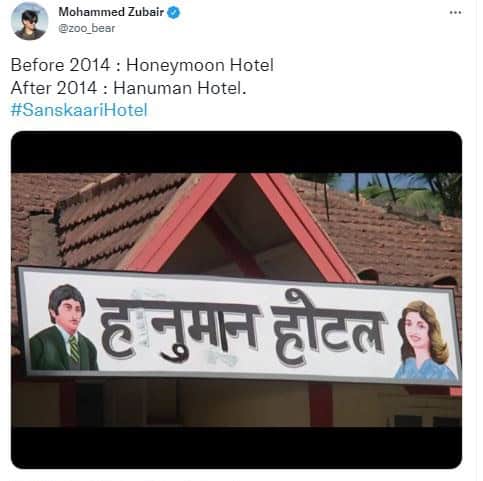The height and width of the screenshot is (481, 483).
Task: Click the Hindi word हनुमान on sign
Action: 178,329
